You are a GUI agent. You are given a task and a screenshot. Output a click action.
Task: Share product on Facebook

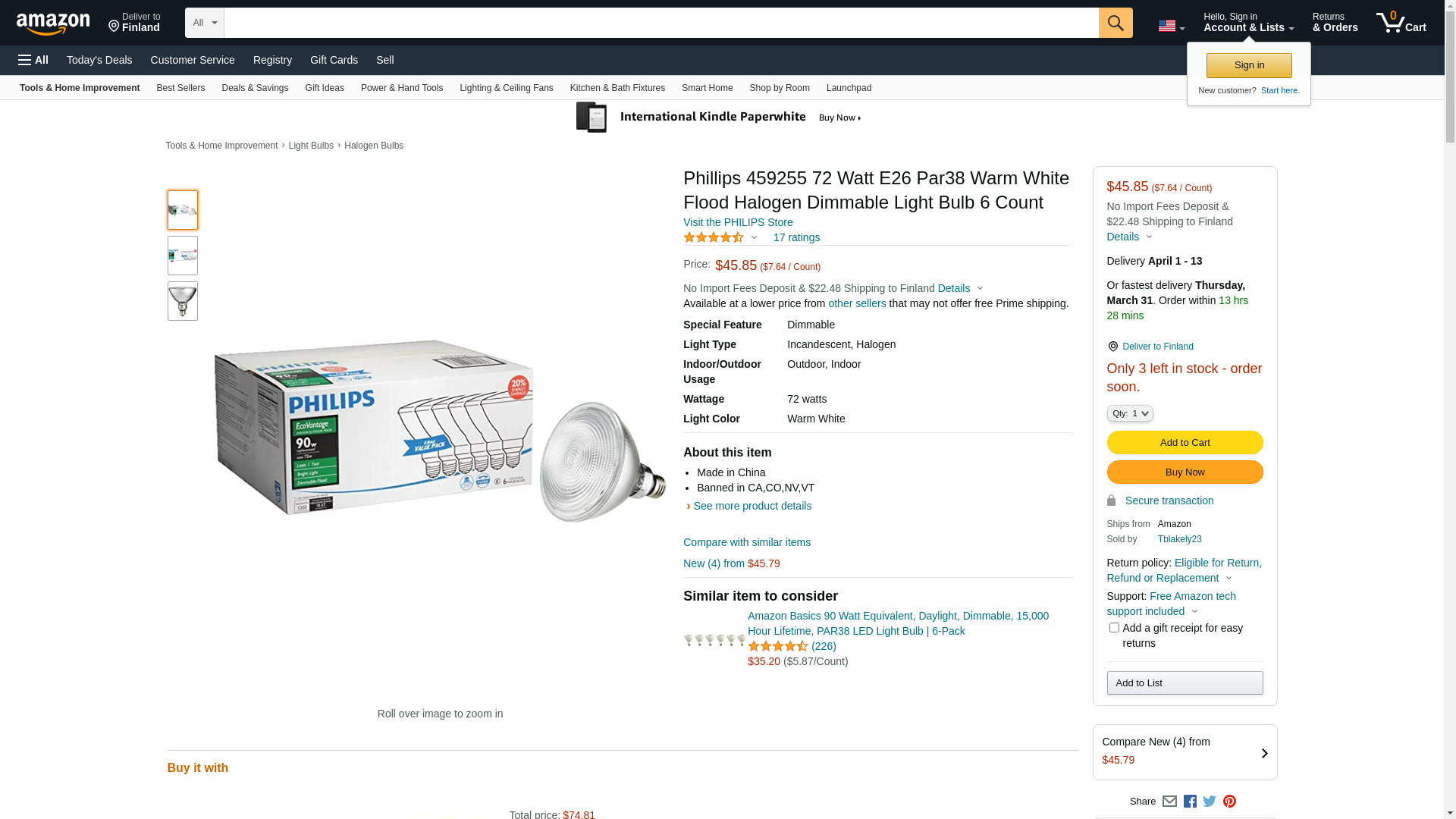click(x=1190, y=802)
